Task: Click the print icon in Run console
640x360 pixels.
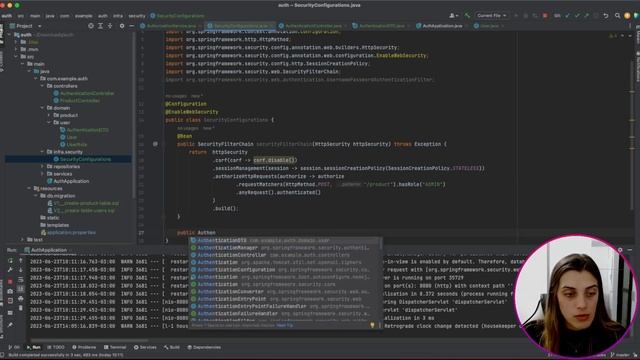Action: (x=21, y=299)
